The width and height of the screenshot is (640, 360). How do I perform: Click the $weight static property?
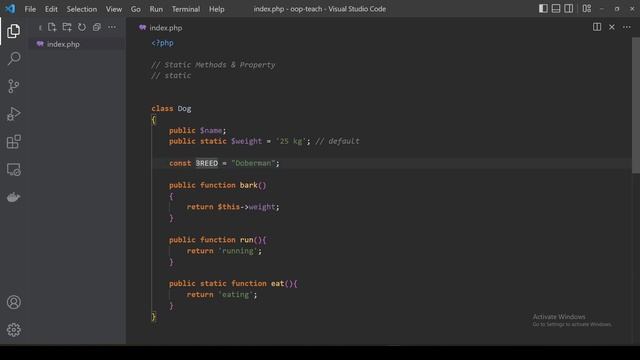coord(246,141)
